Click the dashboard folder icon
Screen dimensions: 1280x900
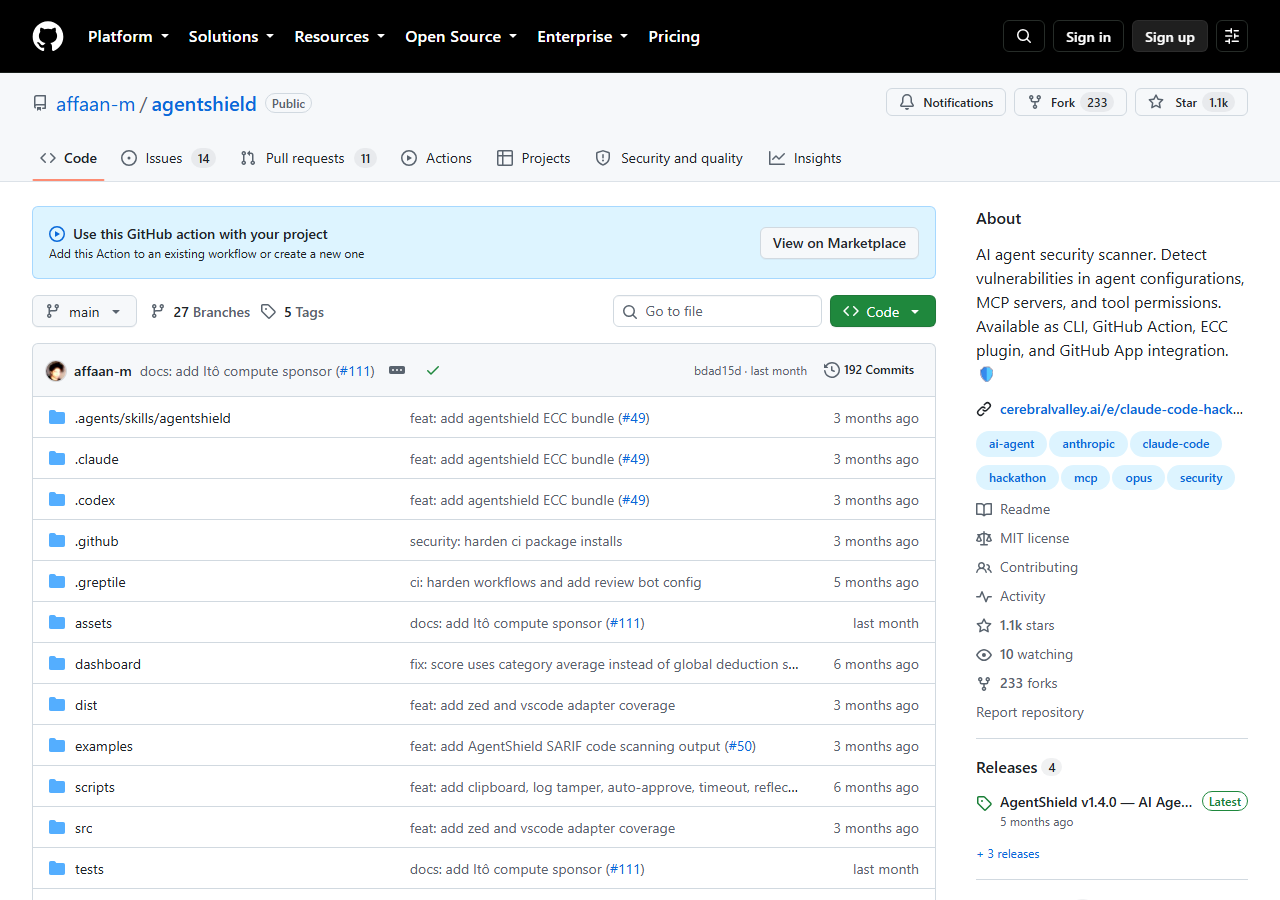[57, 664]
